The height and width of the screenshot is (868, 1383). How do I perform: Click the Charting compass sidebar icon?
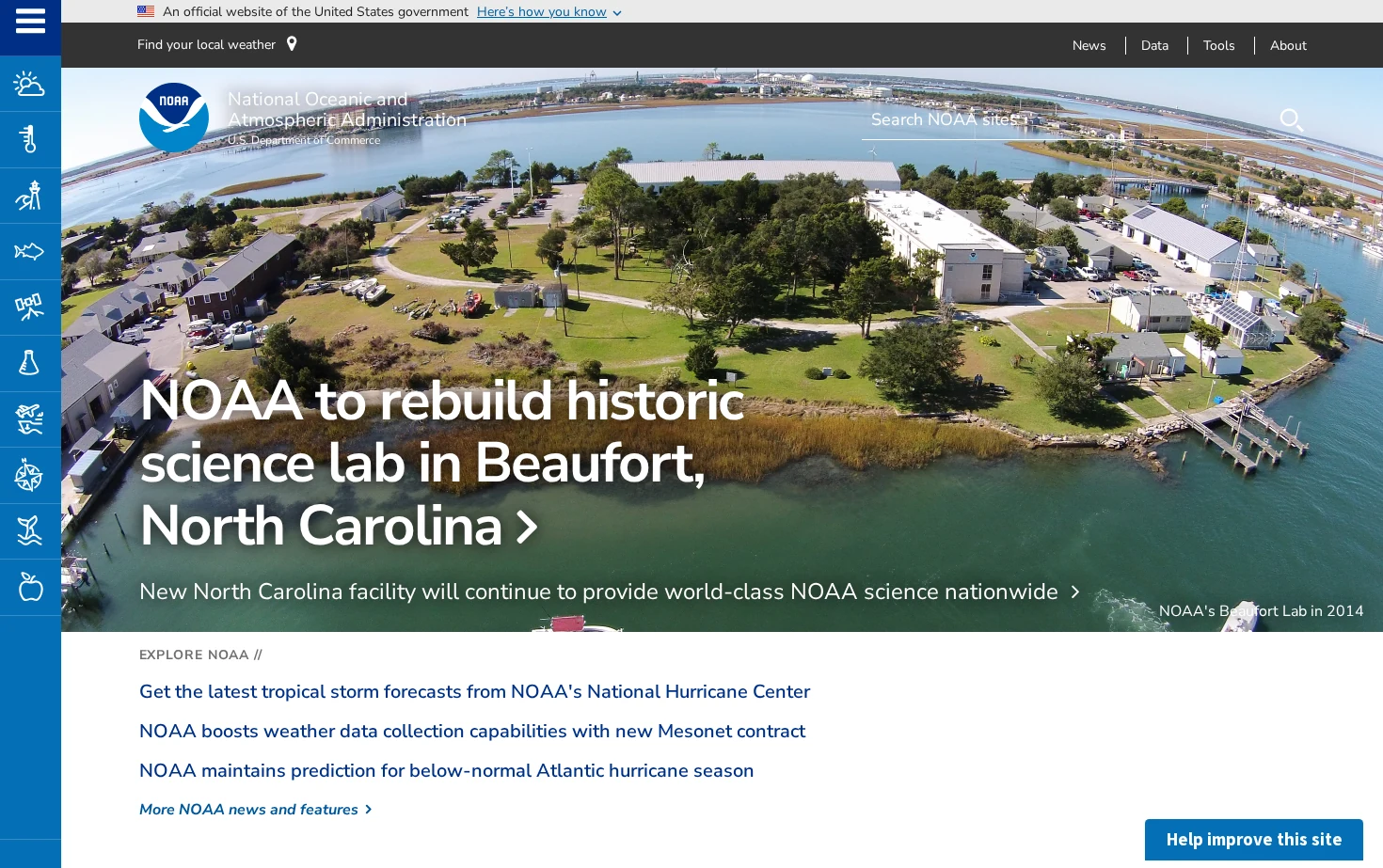(29, 476)
